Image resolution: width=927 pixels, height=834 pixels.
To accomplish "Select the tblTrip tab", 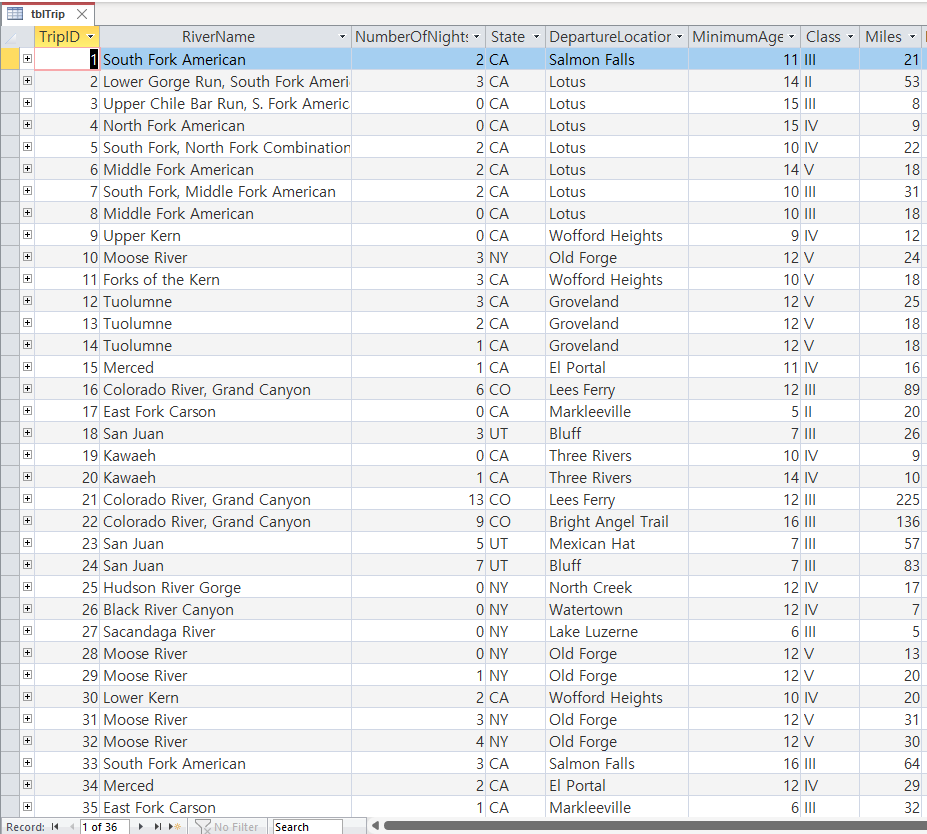I will [47, 14].
